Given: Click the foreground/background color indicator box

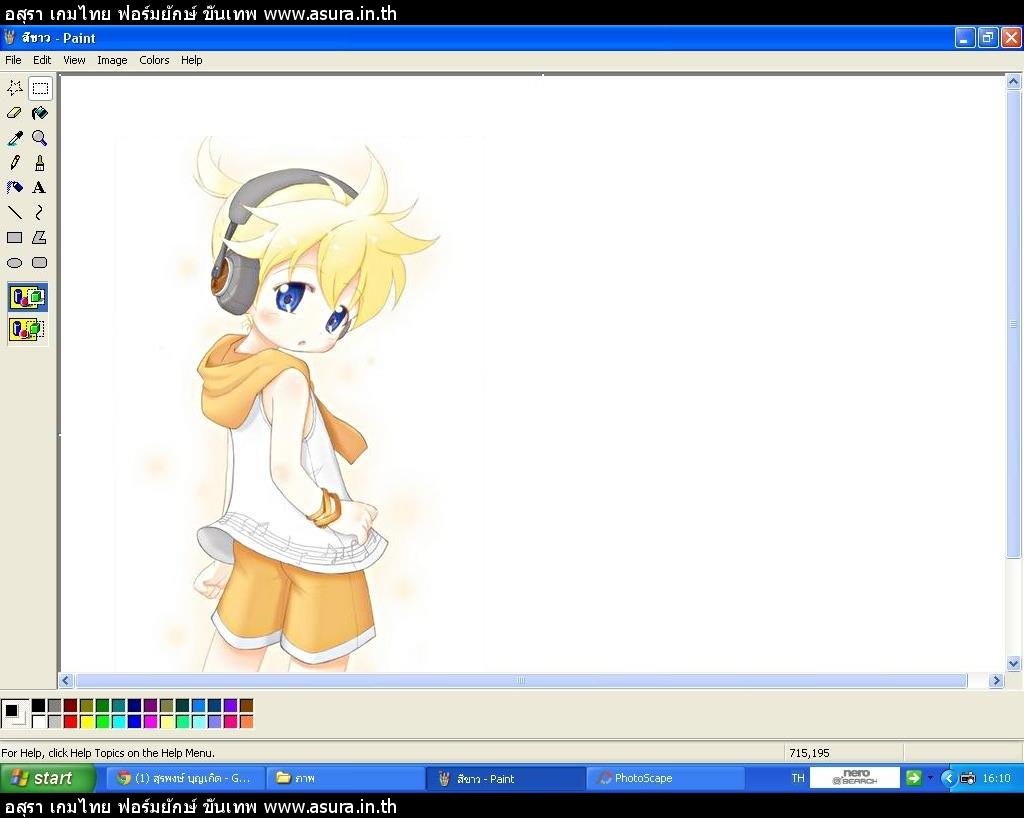Looking at the screenshot, I should 15,714.
